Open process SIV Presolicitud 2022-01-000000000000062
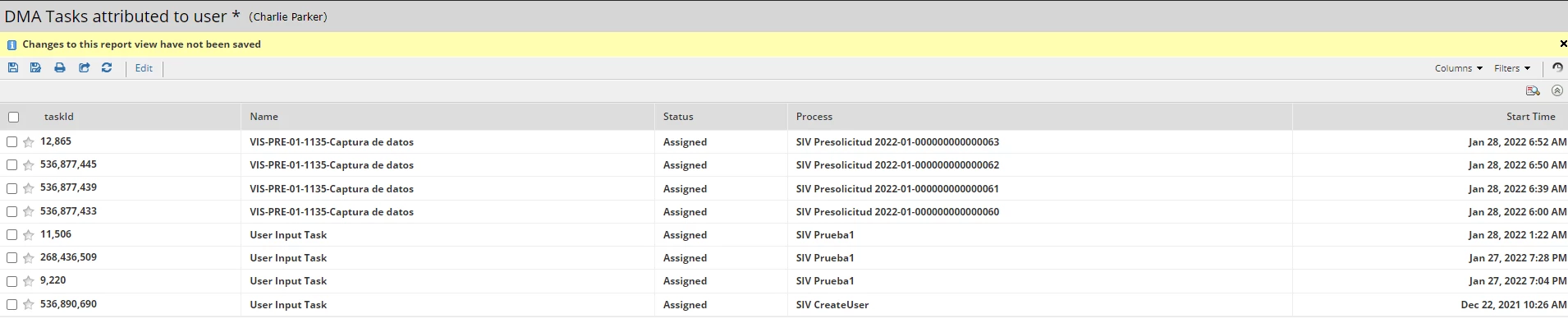This screenshot has width=1568, height=328. coord(897,165)
